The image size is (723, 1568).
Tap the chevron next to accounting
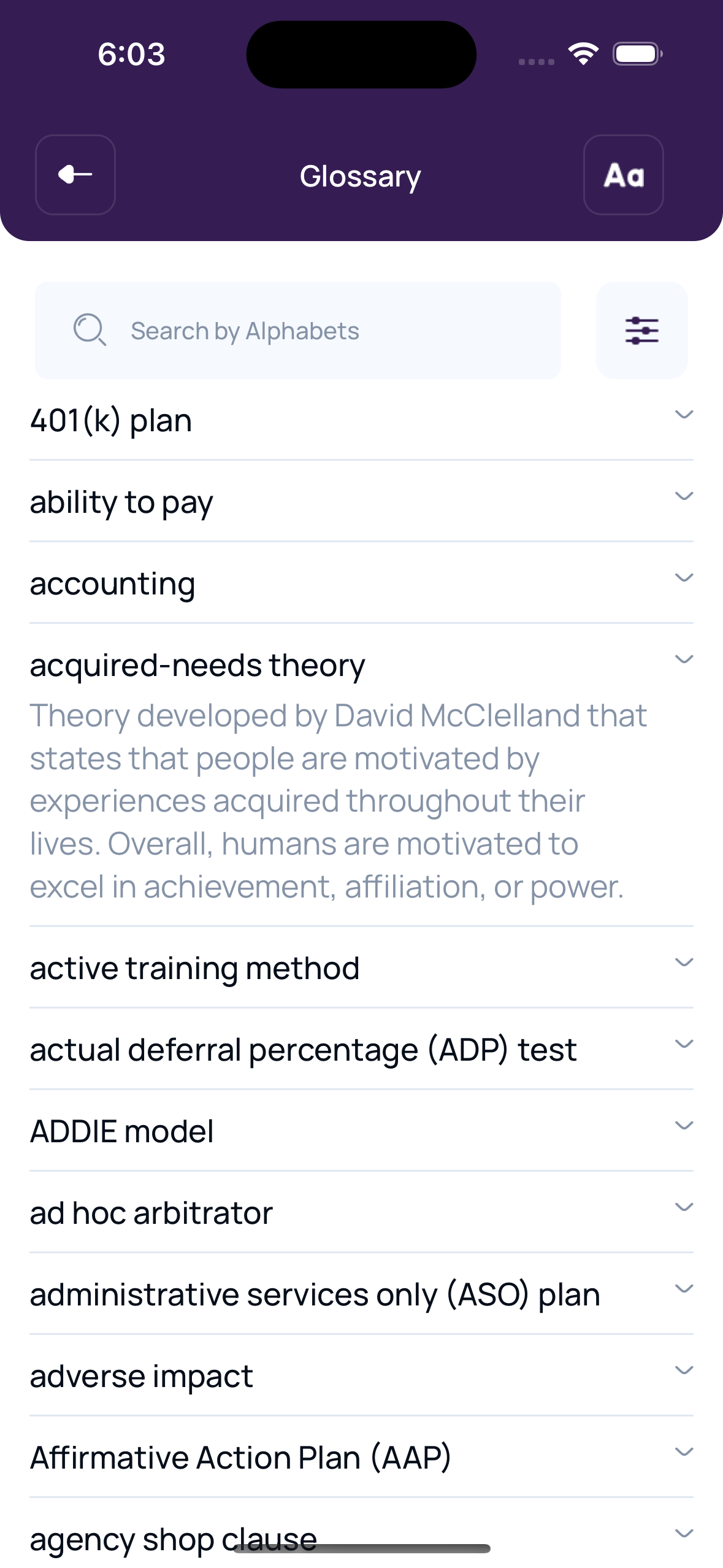pyautogui.click(x=685, y=577)
